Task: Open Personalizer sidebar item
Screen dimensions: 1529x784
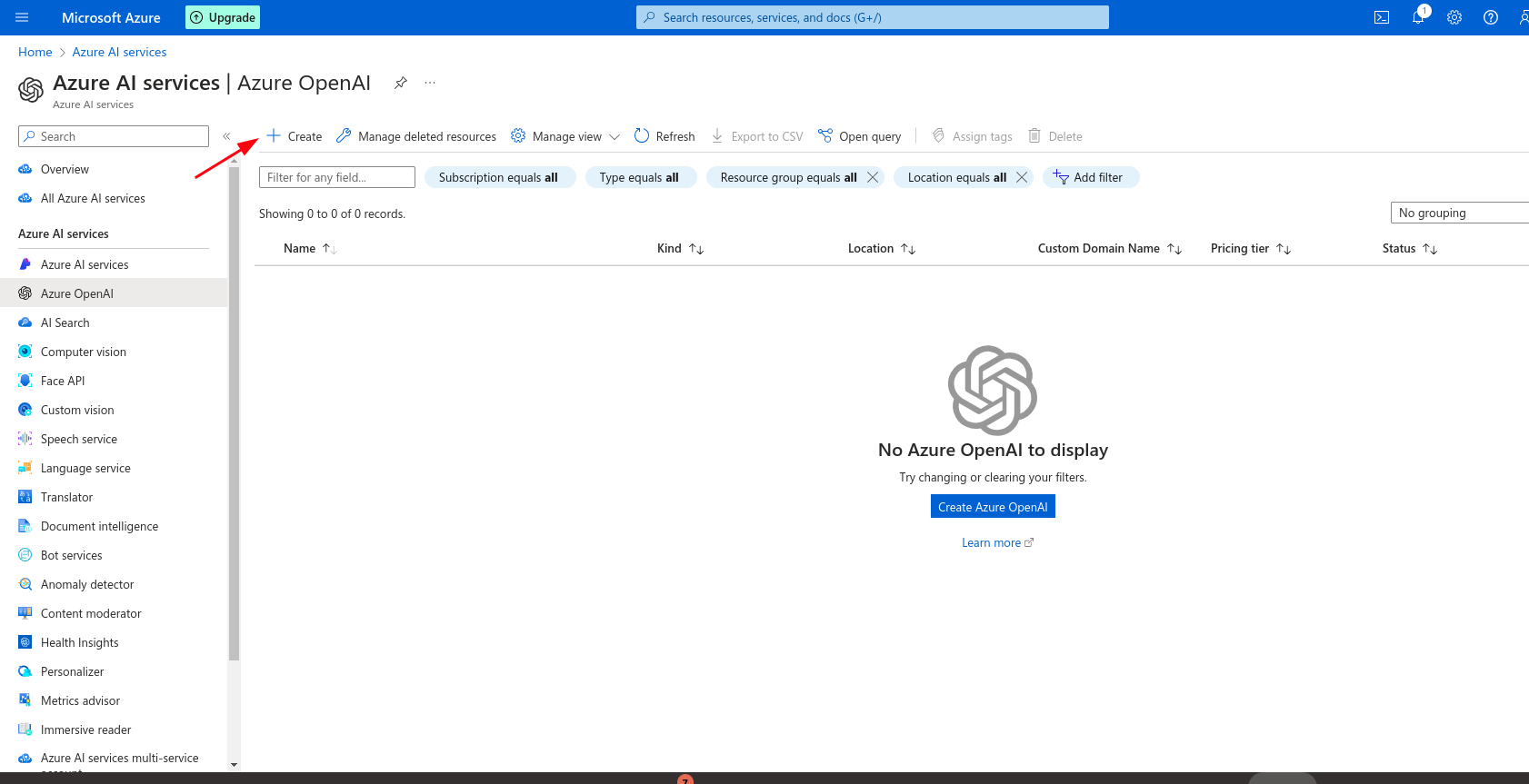Action: [x=114, y=671]
